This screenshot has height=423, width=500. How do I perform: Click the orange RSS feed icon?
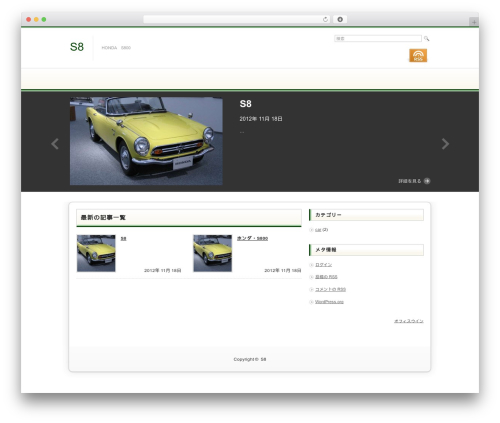(x=418, y=55)
